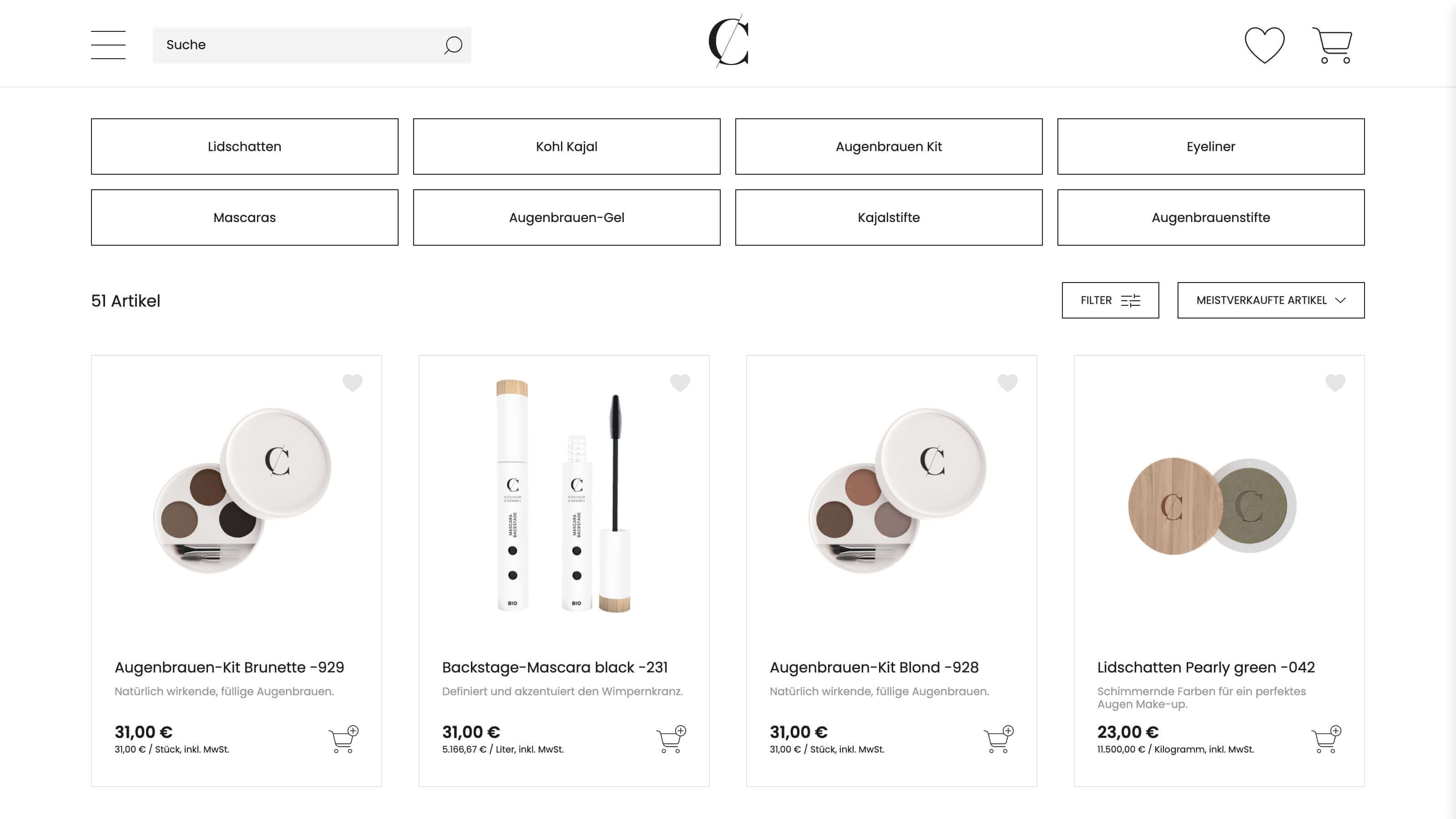1456x819 pixels.
Task: Open the Filter options panel
Action: tap(1110, 300)
